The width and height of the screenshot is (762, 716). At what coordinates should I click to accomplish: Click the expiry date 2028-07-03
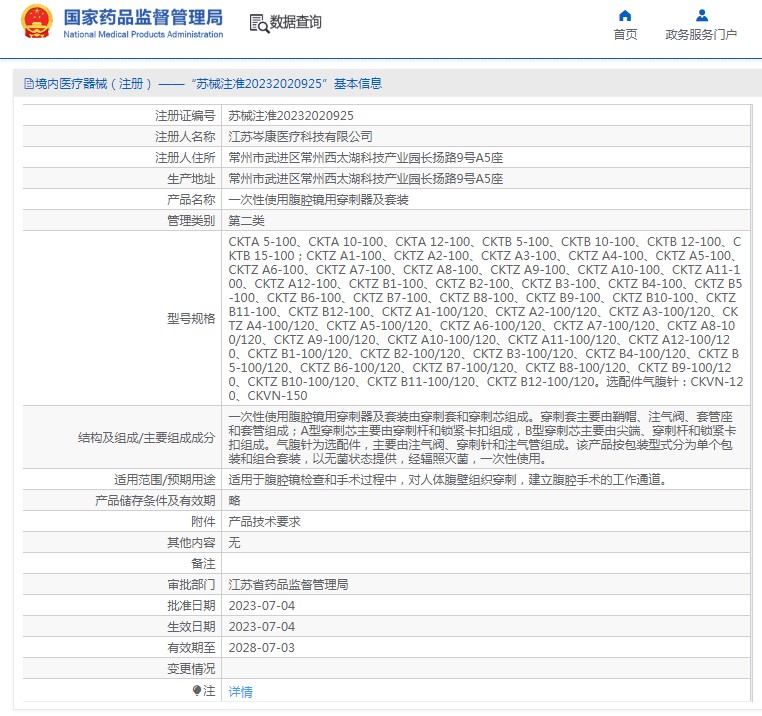coord(261,647)
